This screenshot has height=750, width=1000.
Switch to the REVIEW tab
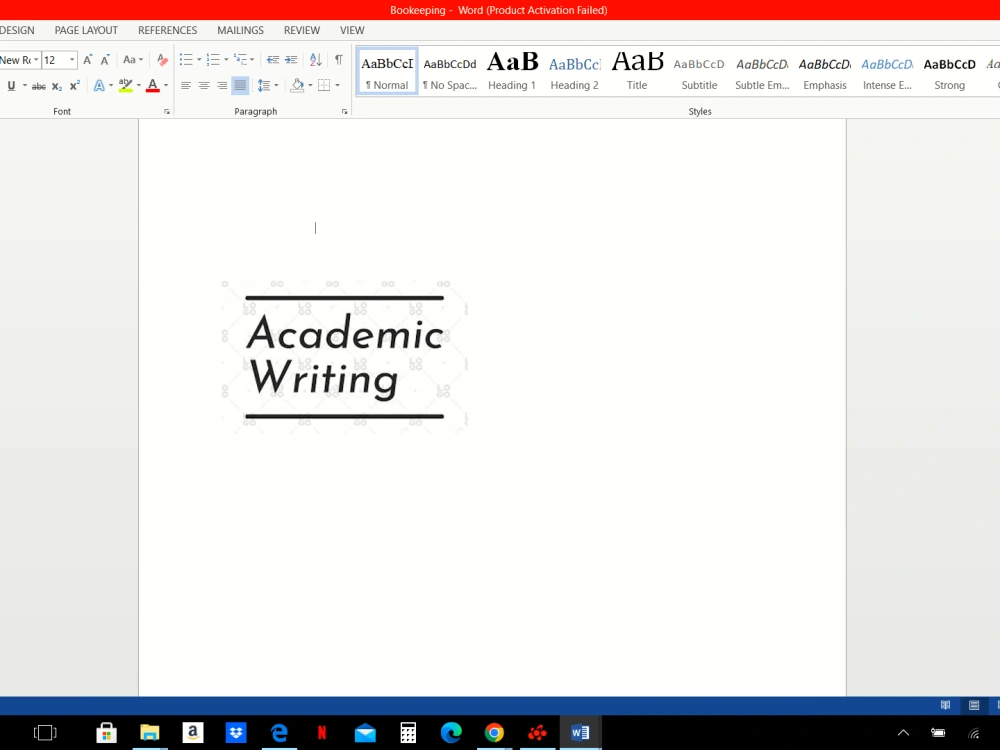[x=302, y=30]
